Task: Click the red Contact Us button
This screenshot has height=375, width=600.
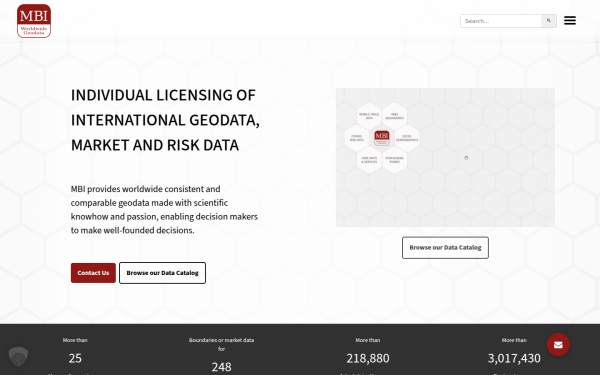Action: (x=93, y=273)
